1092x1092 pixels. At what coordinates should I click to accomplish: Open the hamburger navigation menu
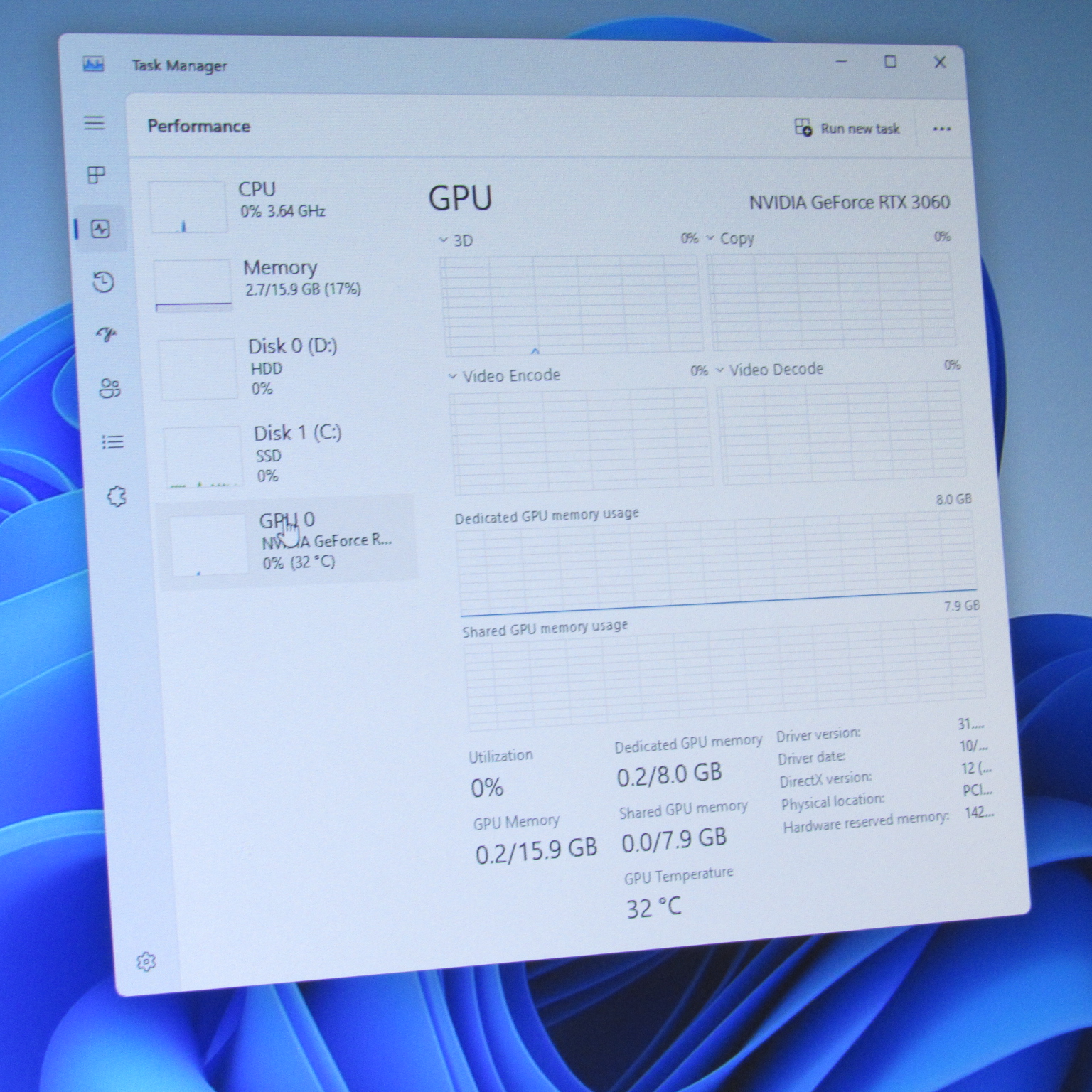tap(95, 123)
